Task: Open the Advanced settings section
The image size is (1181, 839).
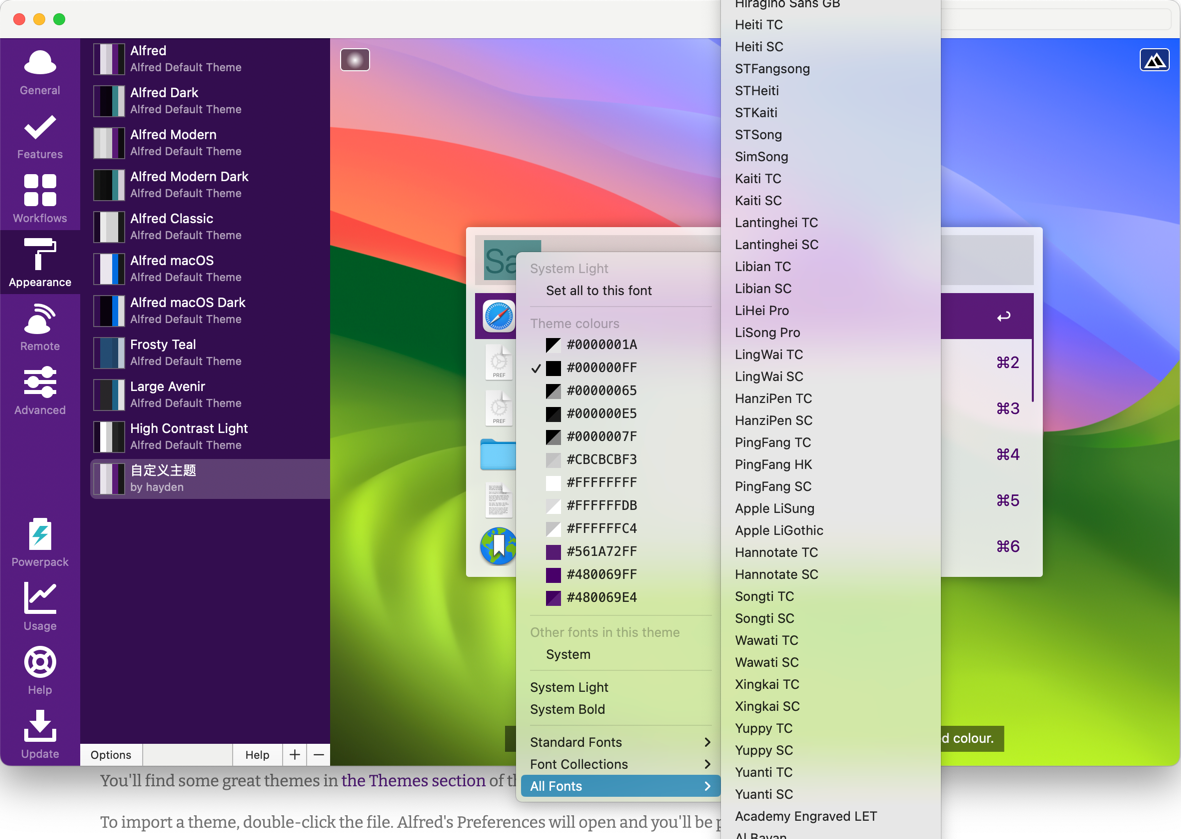Action: [40, 392]
